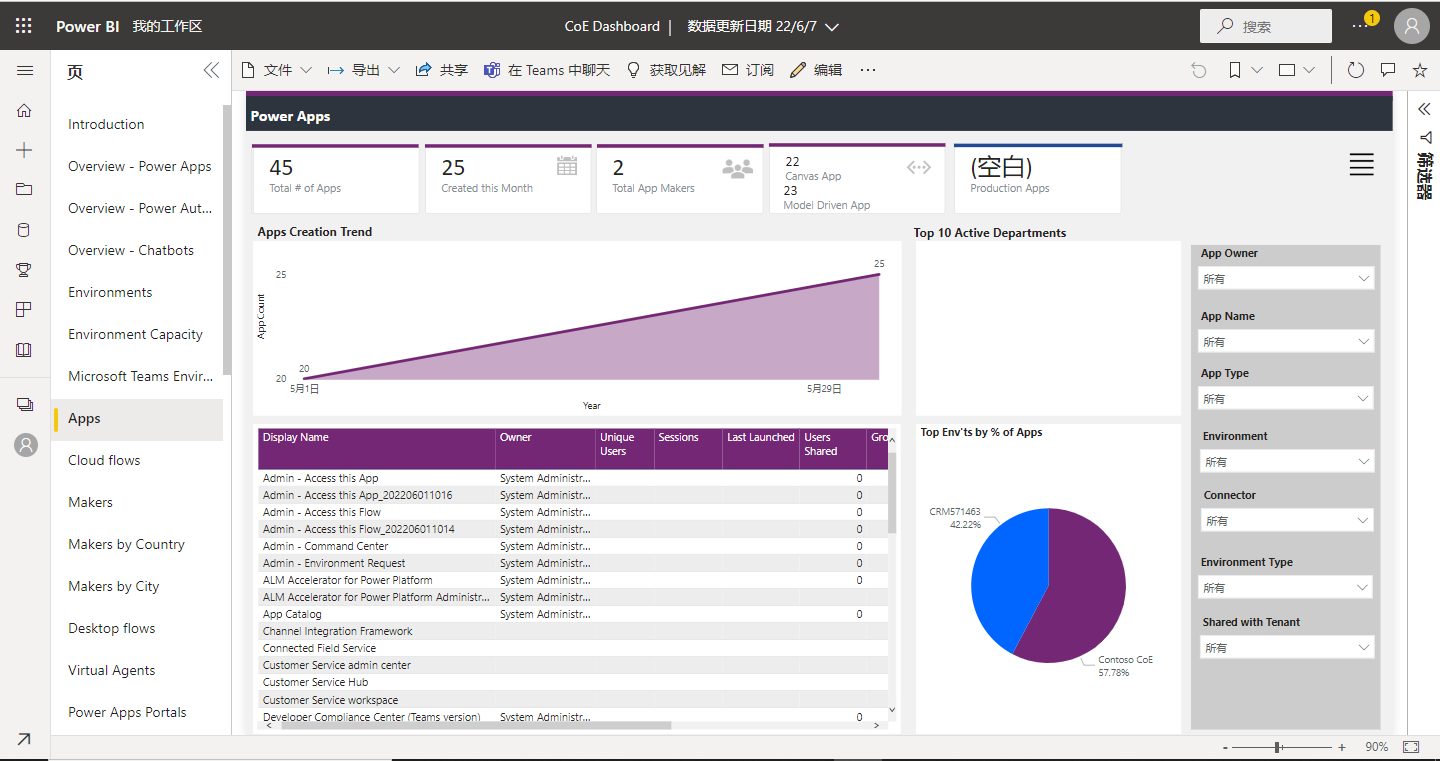Expand the filters pane chevrons

(1424, 109)
